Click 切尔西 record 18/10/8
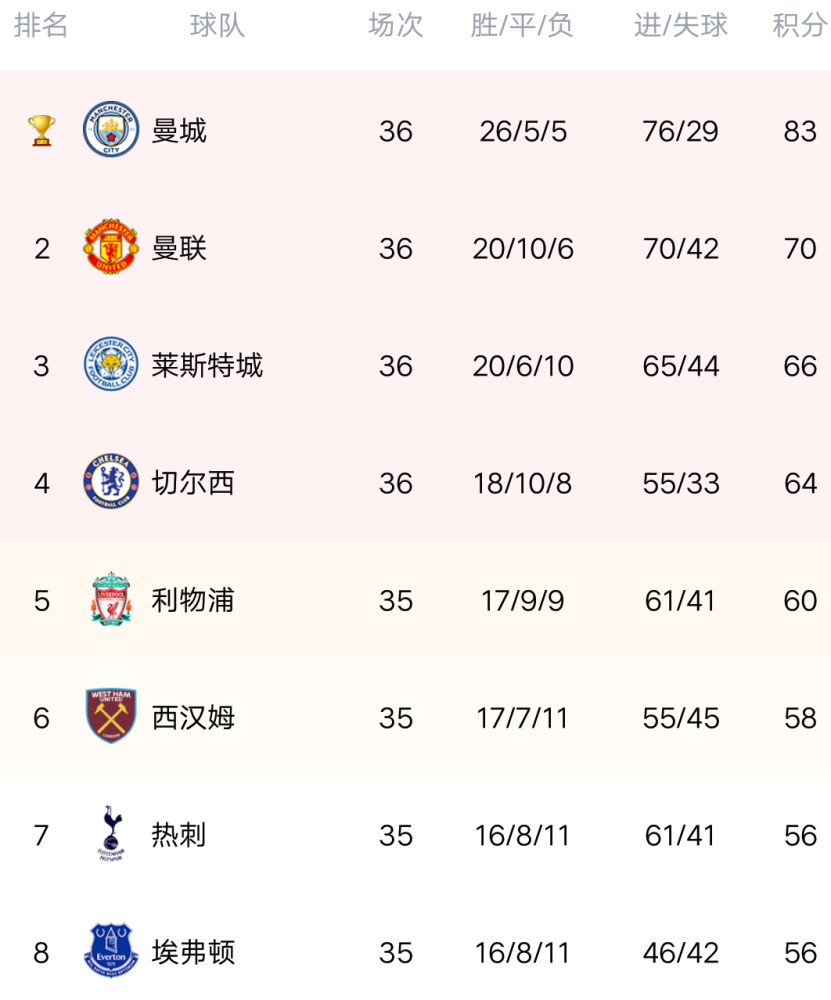 click(x=522, y=483)
